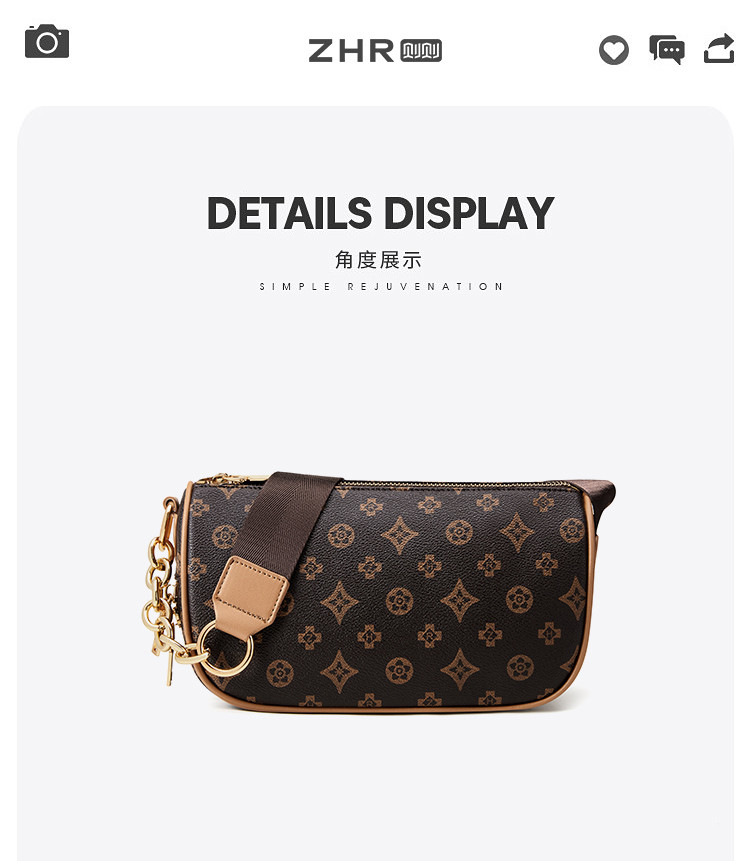
Task: Click the tan piping at the bag's bottom edge
Action: [384, 708]
